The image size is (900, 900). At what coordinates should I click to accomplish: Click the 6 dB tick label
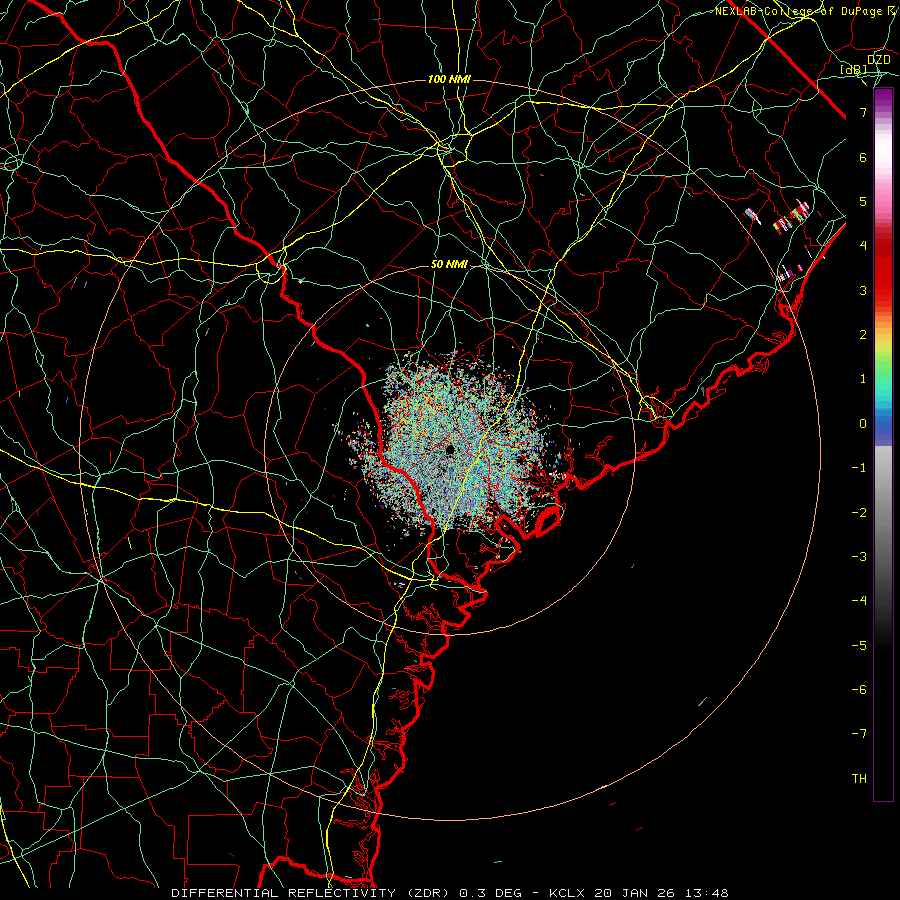pos(863,157)
